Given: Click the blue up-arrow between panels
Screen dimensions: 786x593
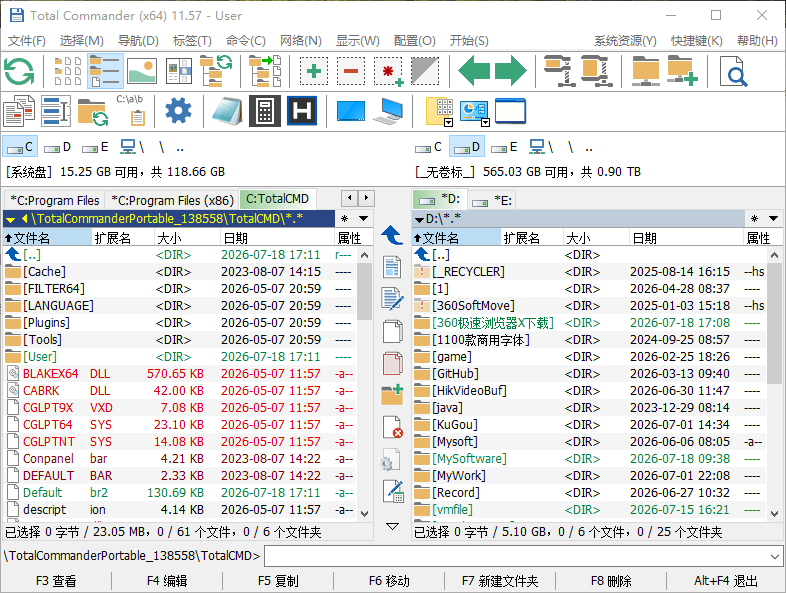Looking at the screenshot, I should pos(392,235).
